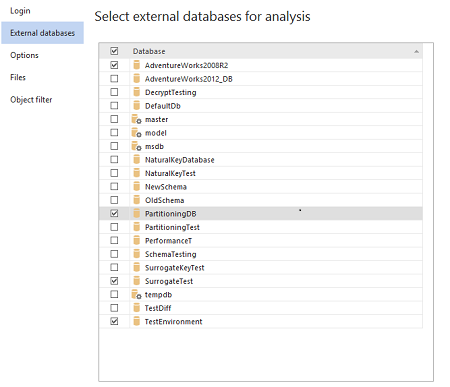Check the PartitioningTest checkbox

click(114, 227)
